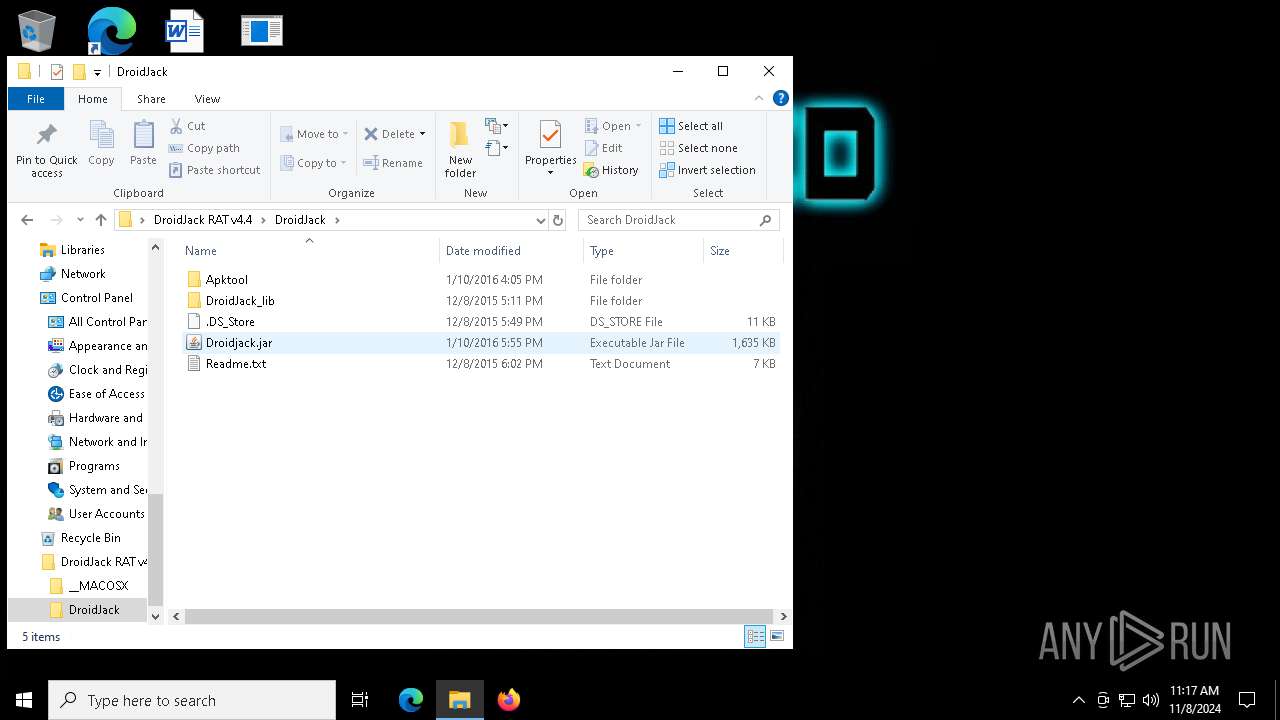Click Paste shortcut in ribbon
The height and width of the screenshot is (720, 1280).
pos(214,170)
